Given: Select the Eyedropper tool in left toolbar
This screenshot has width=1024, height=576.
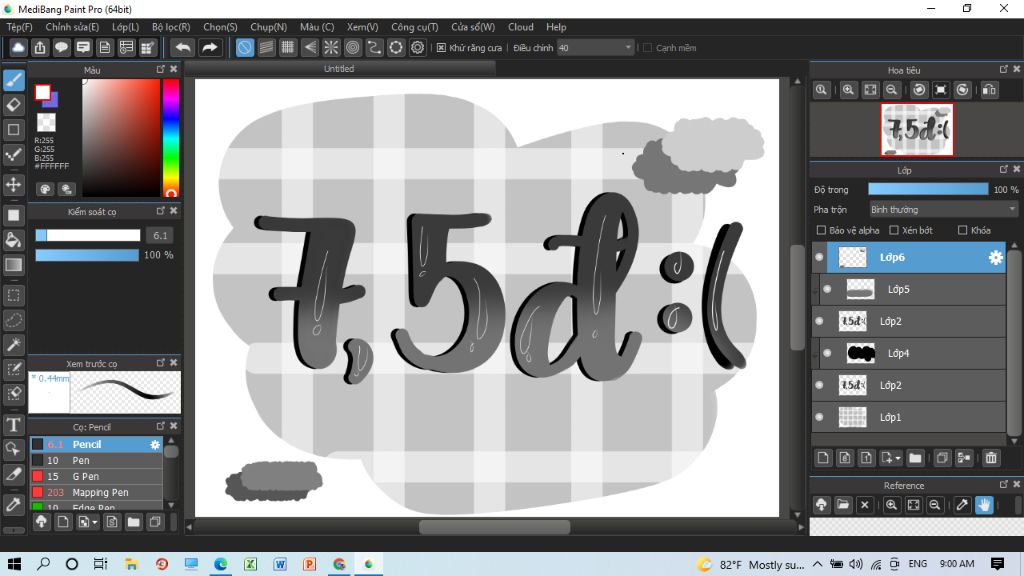Looking at the screenshot, I should pos(14,504).
